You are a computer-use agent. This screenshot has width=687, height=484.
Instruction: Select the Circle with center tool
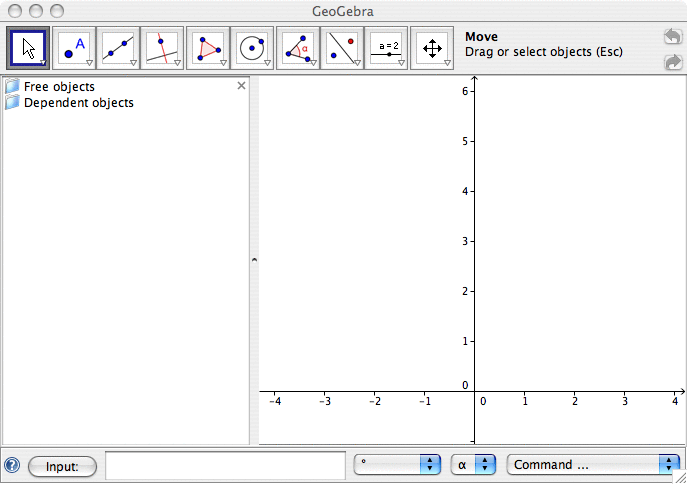253,47
